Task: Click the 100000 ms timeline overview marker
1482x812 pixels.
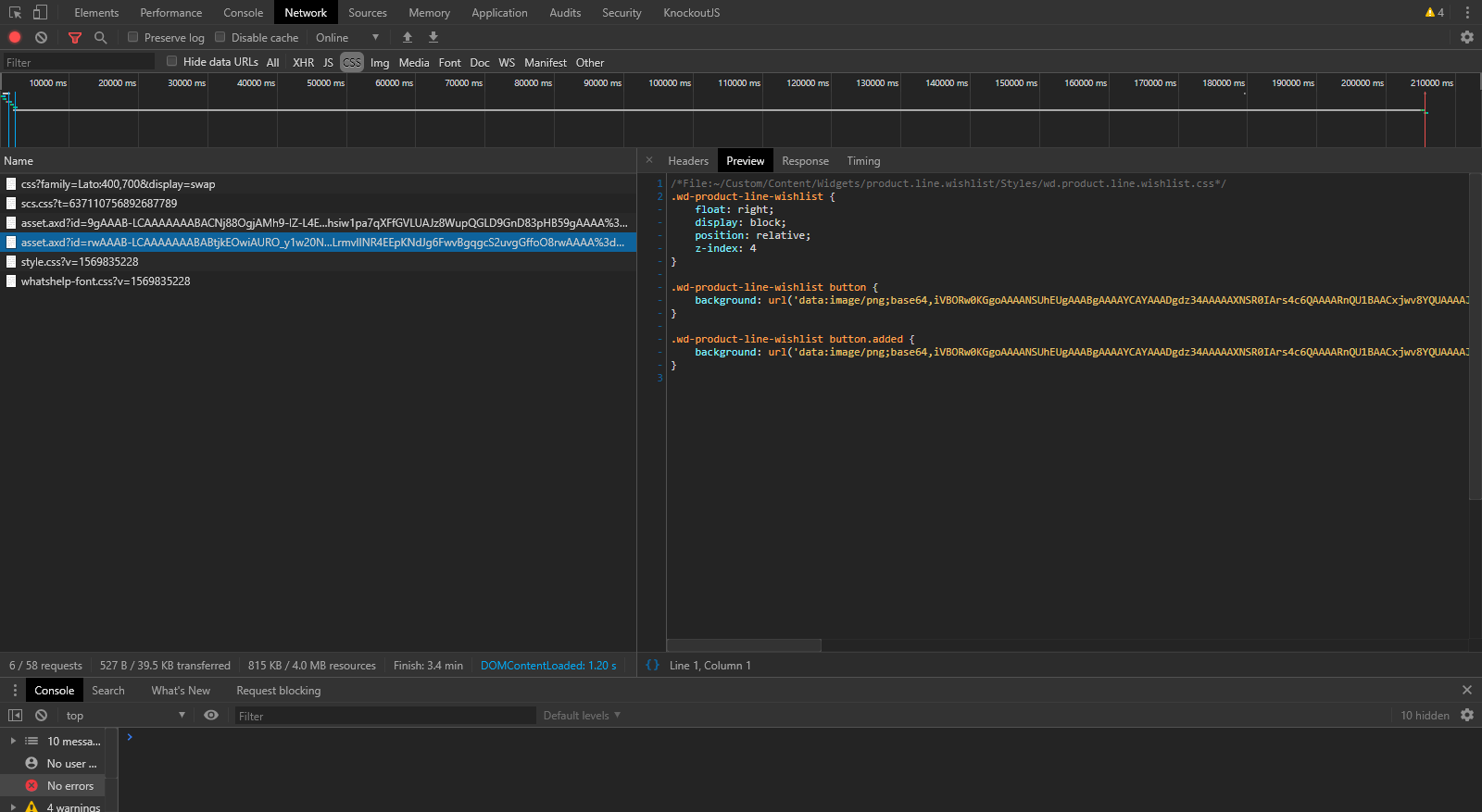Action: click(670, 83)
